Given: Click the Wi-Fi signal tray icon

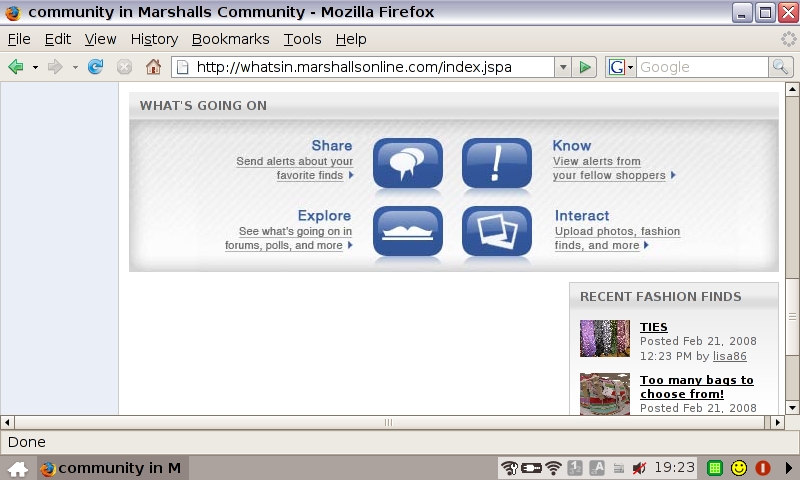Looking at the screenshot, I should click(554, 468).
